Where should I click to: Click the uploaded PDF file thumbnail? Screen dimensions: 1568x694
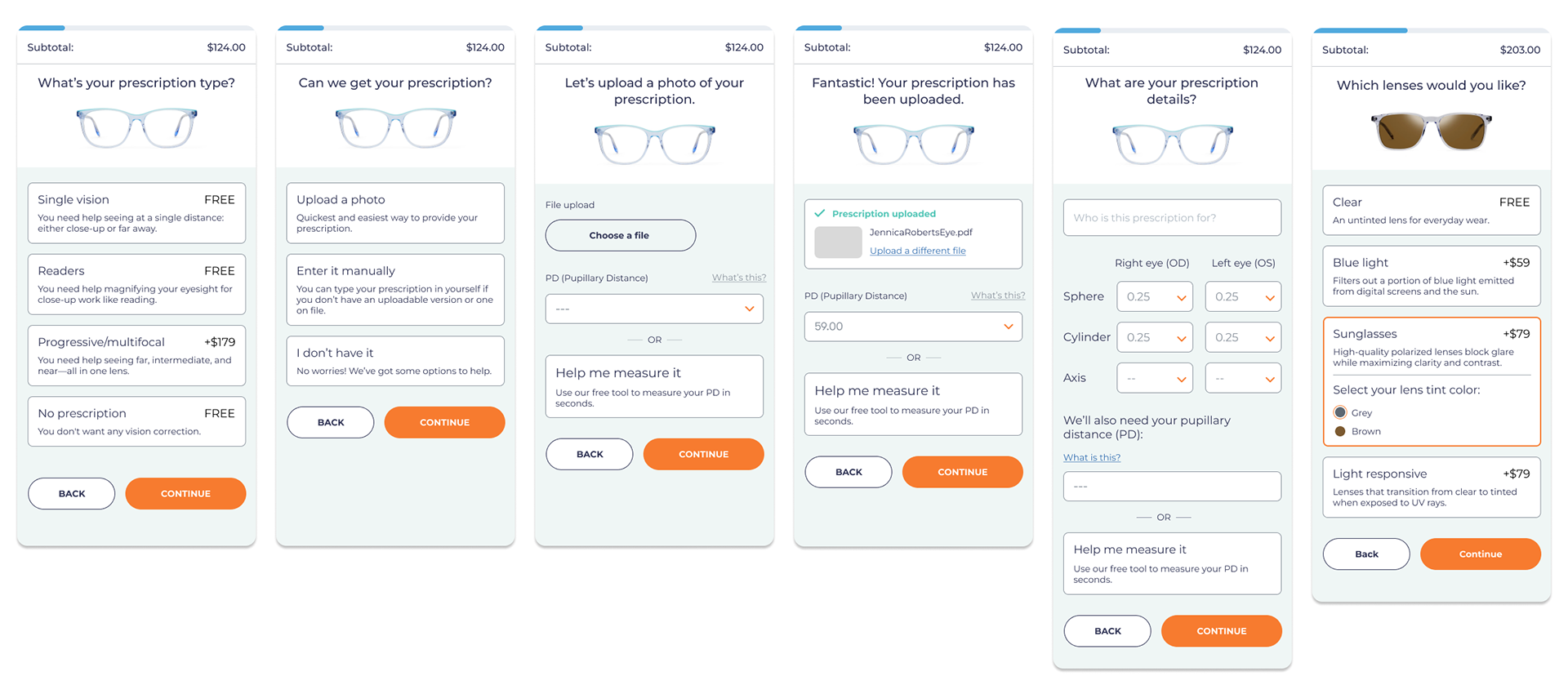(x=838, y=242)
